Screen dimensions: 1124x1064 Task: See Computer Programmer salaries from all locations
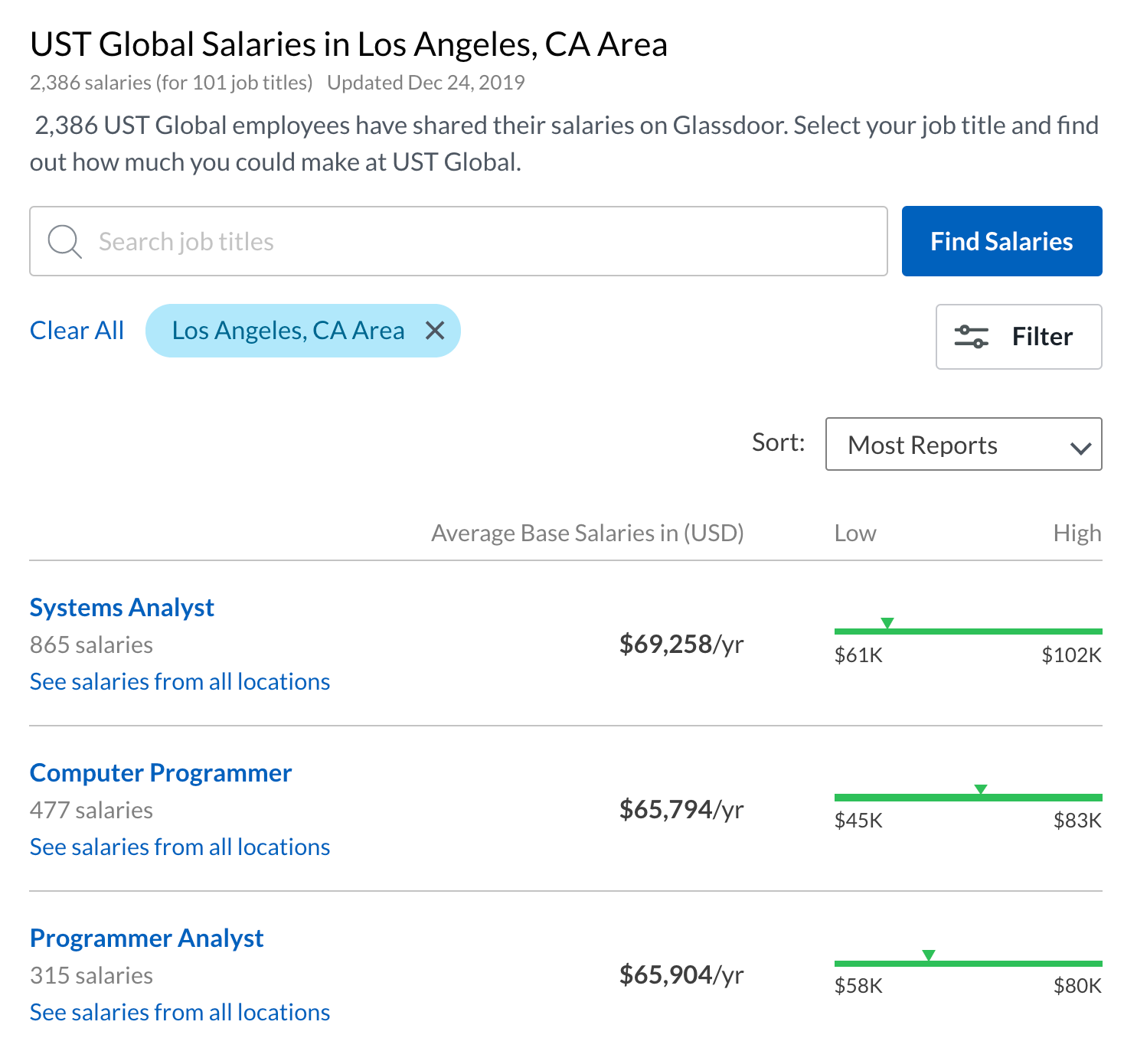180,847
